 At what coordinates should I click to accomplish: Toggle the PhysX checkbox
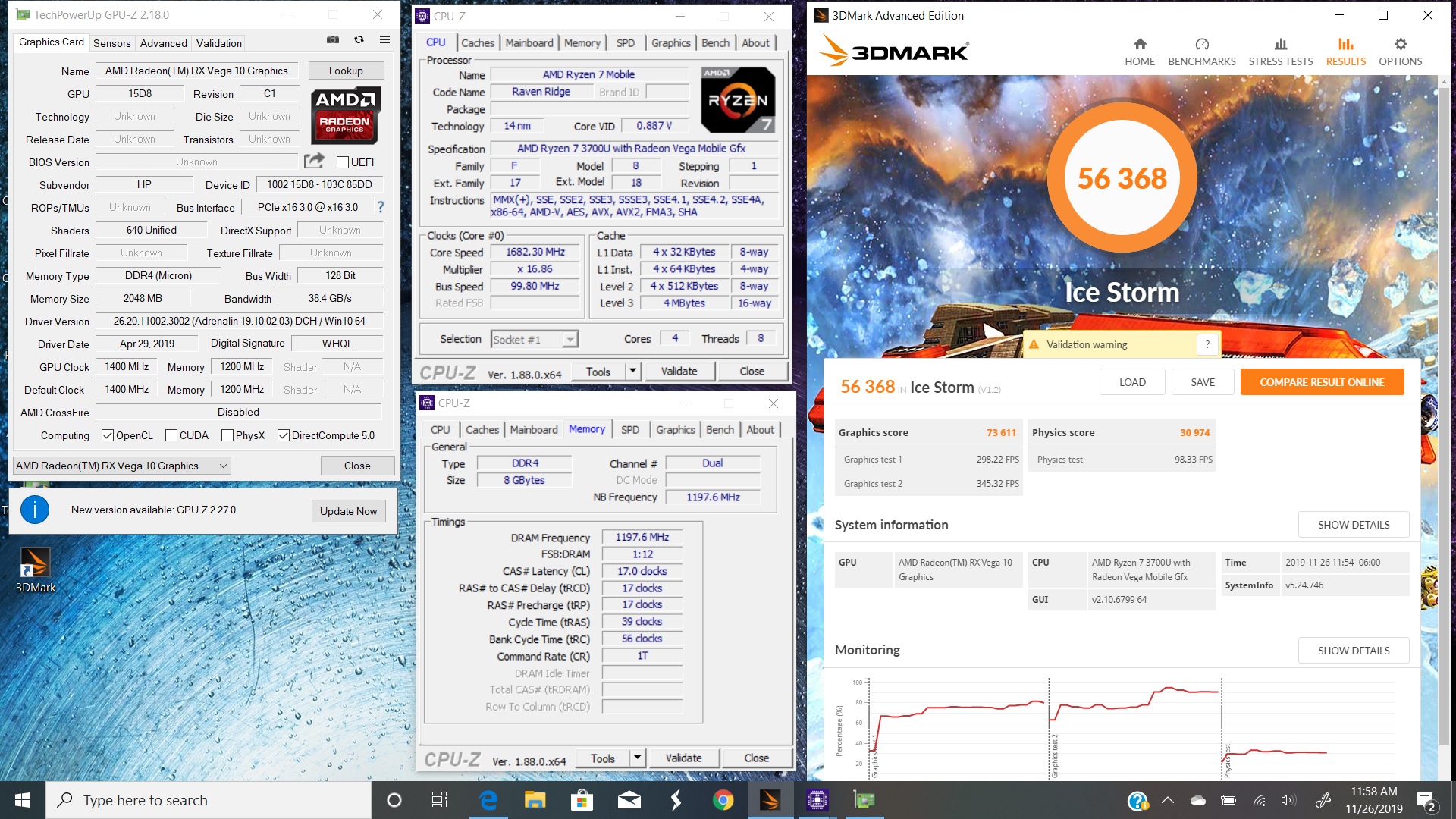coord(227,435)
